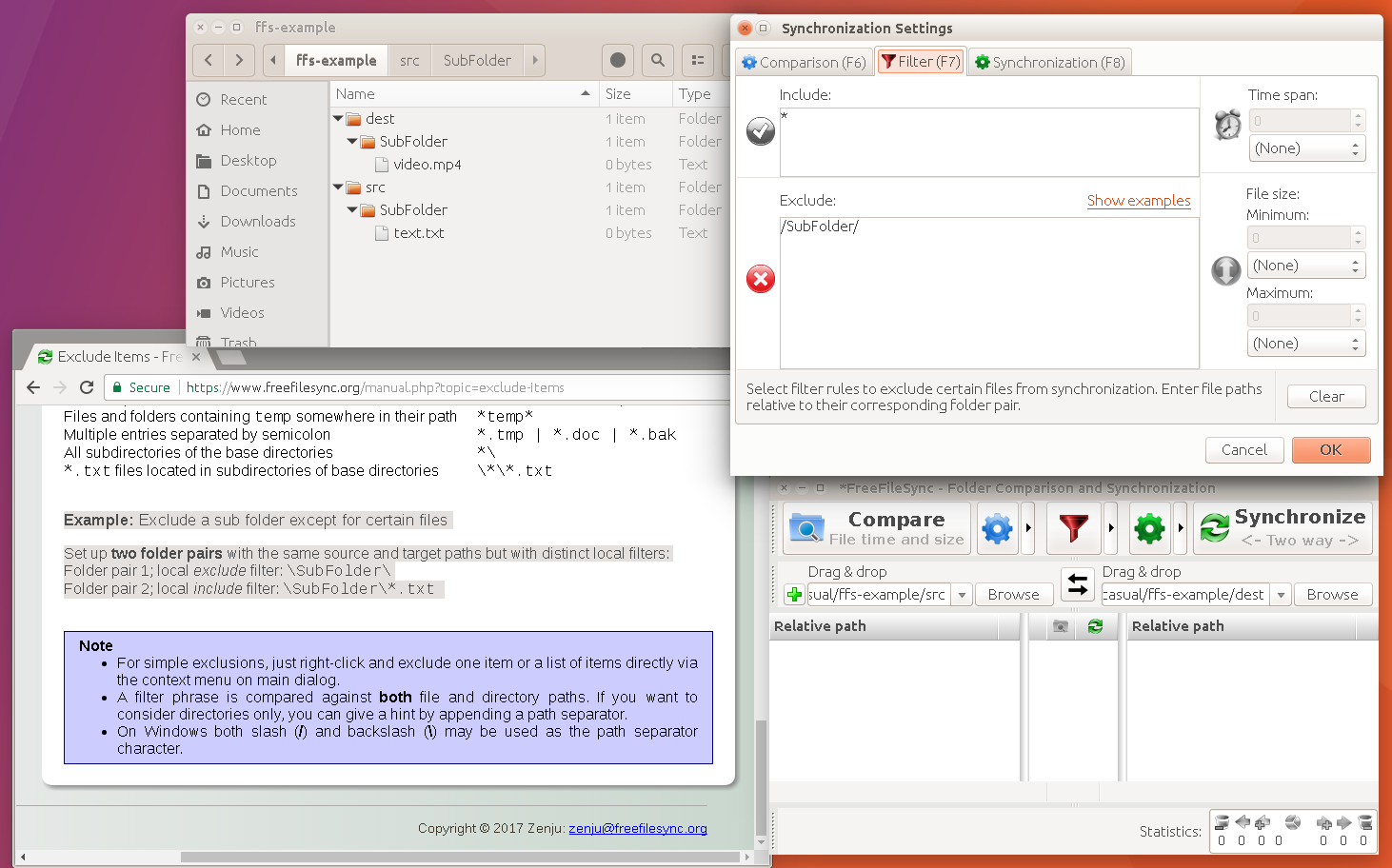Click the Synchronize two way button
This screenshot has height=868, width=1392.
[1283, 528]
